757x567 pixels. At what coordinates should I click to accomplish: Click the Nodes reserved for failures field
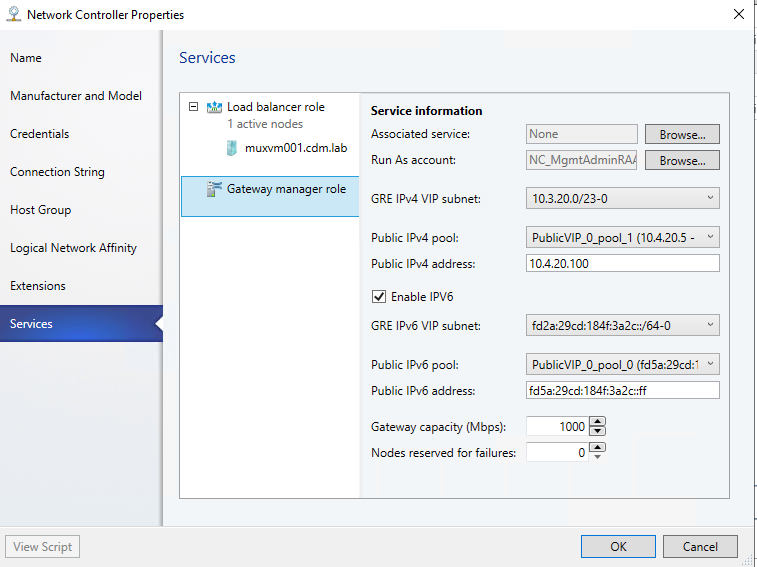point(557,452)
